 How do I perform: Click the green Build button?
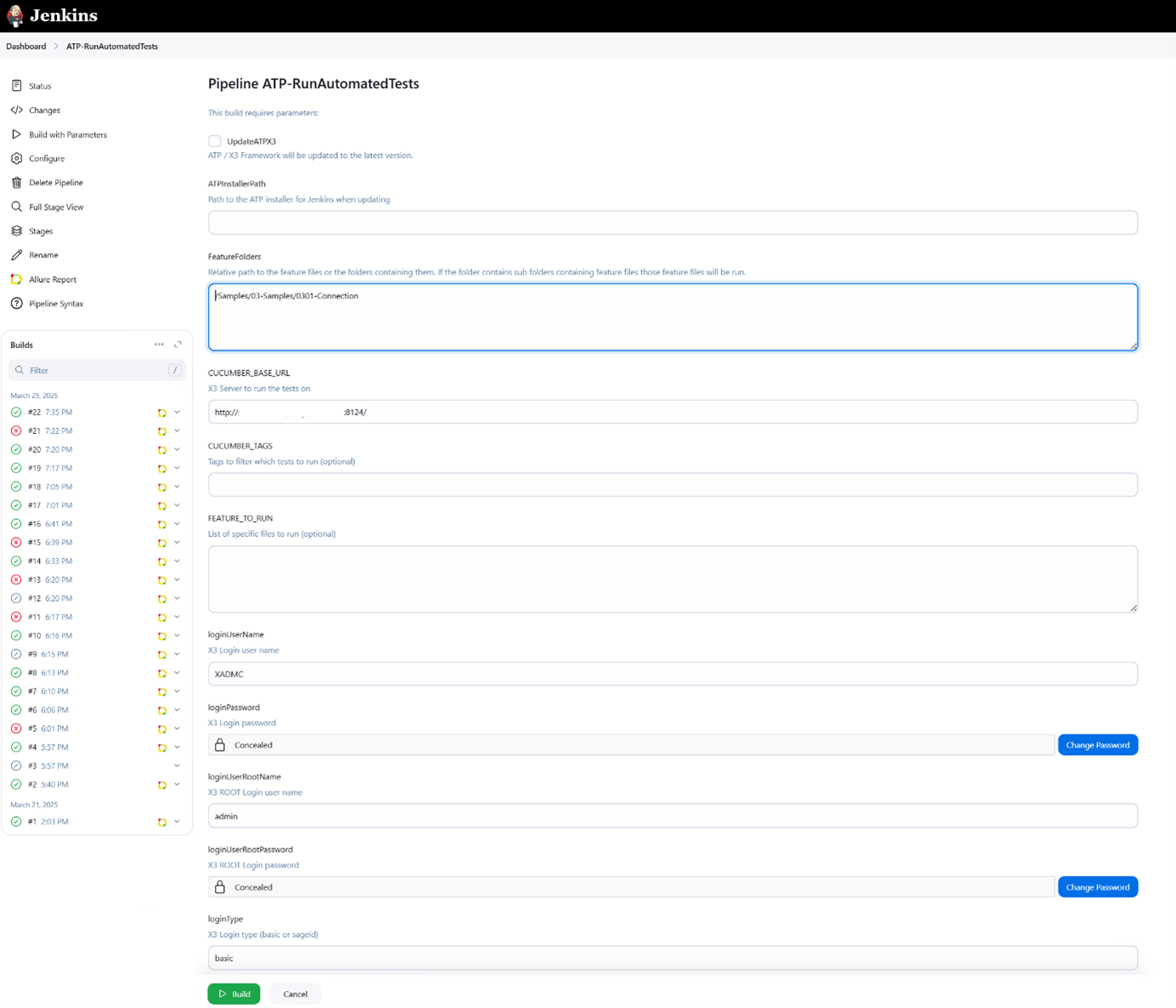(234, 994)
